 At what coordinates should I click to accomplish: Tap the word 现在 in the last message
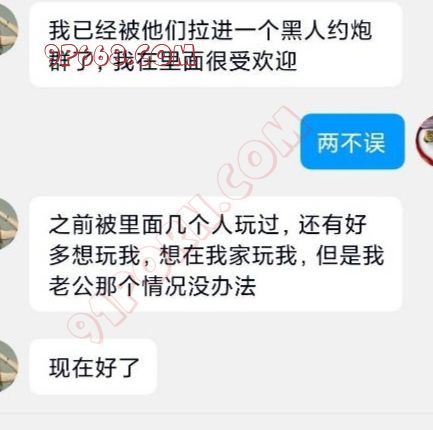click(71, 368)
